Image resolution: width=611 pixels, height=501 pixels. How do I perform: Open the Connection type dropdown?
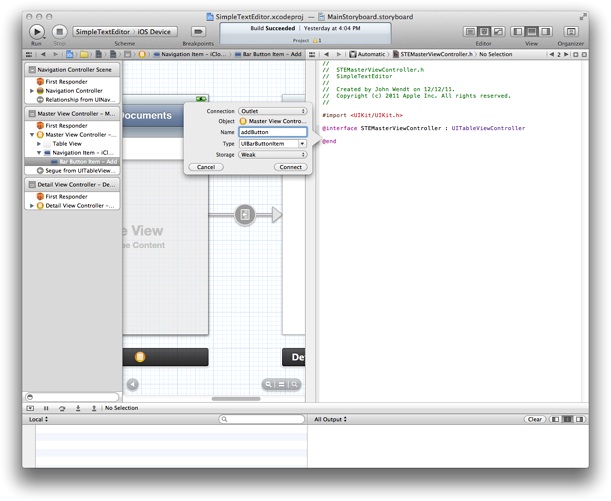pyautogui.click(x=272, y=110)
